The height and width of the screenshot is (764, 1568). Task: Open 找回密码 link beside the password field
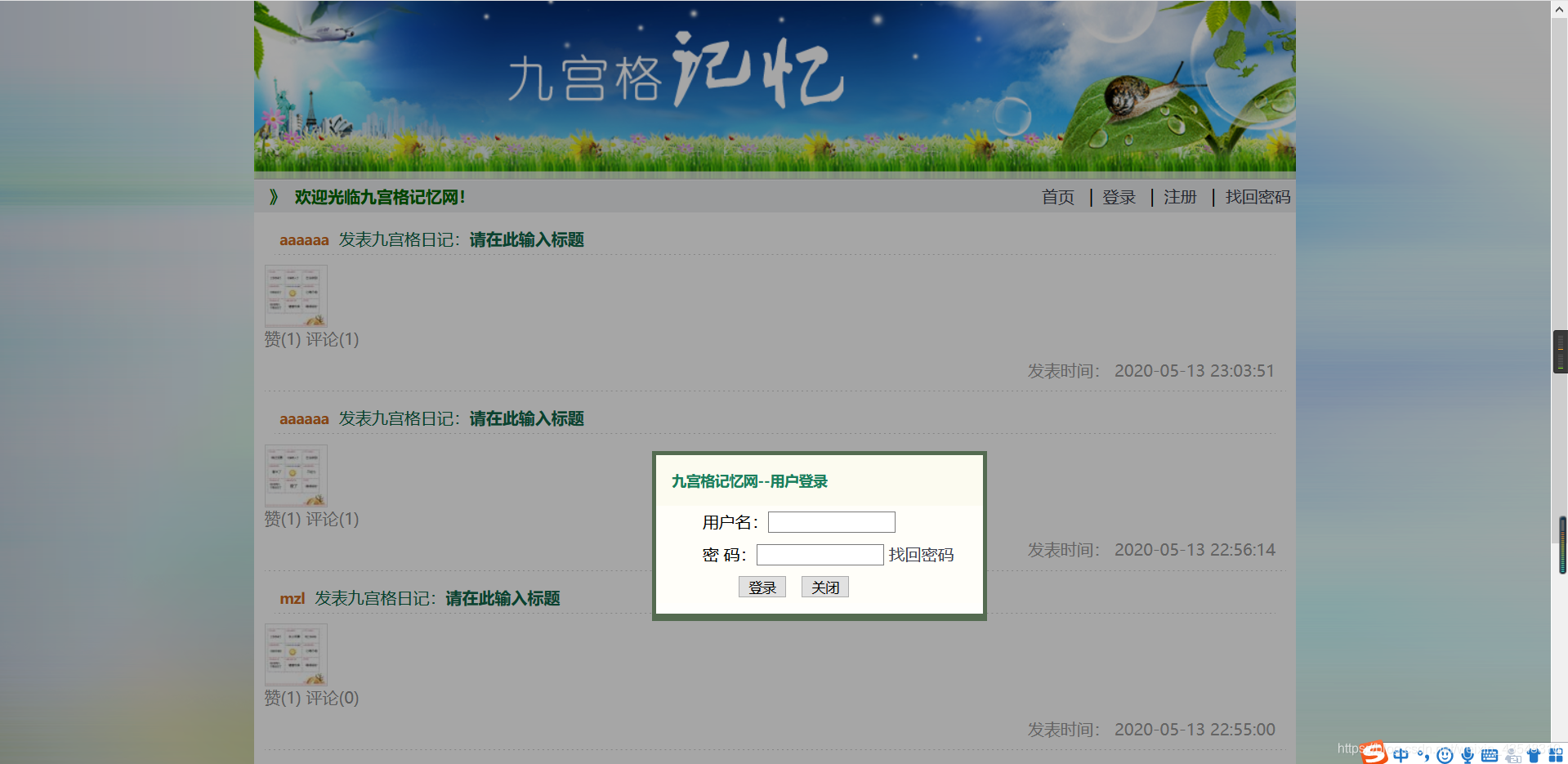pyautogui.click(x=920, y=555)
